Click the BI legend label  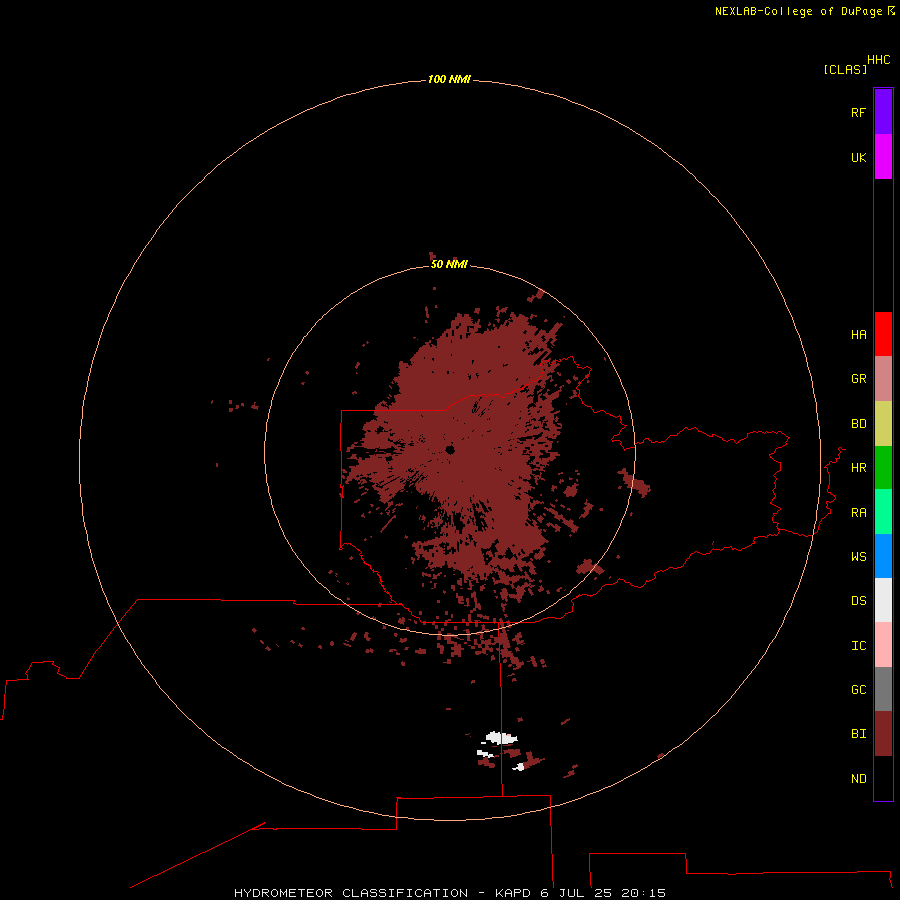[858, 734]
